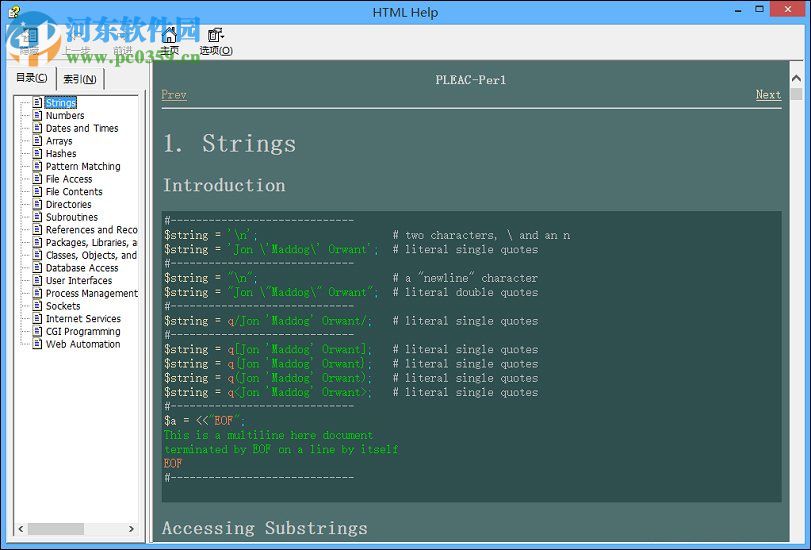Click 'terminated by EOF on a line by itself'
811x550 pixels.
click(281, 449)
